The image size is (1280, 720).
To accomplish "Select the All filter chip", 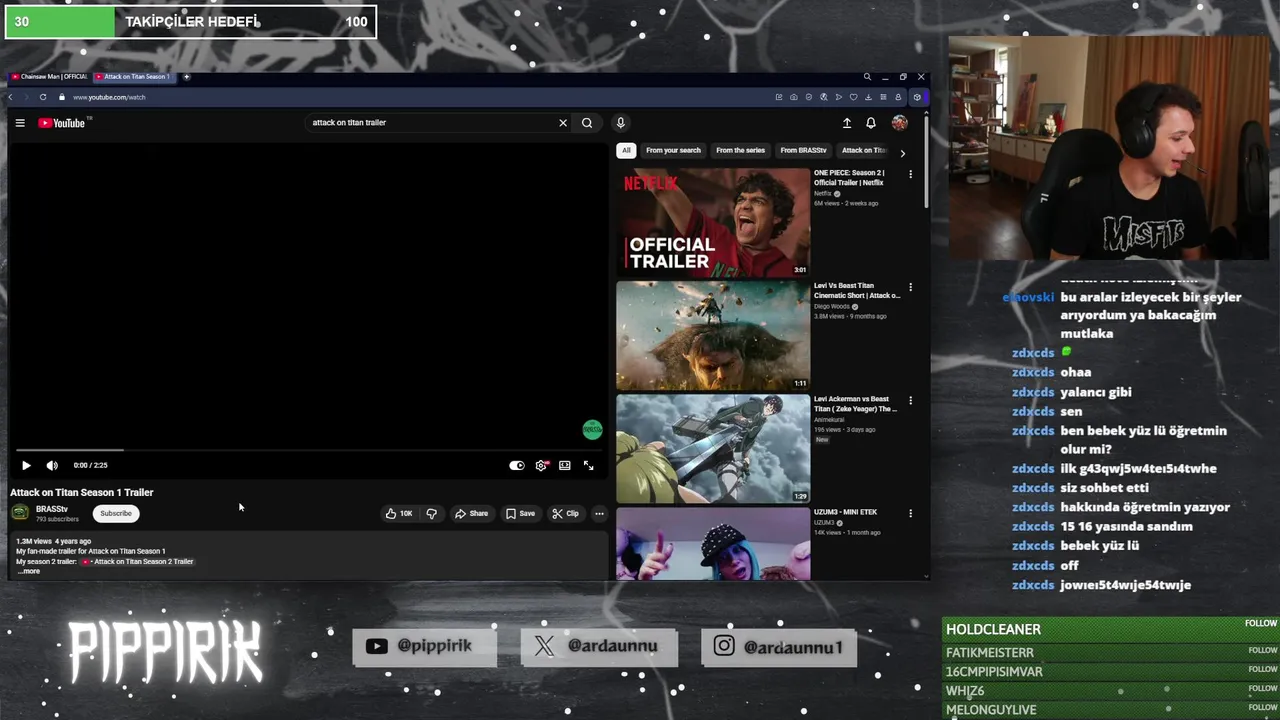I will pos(626,150).
